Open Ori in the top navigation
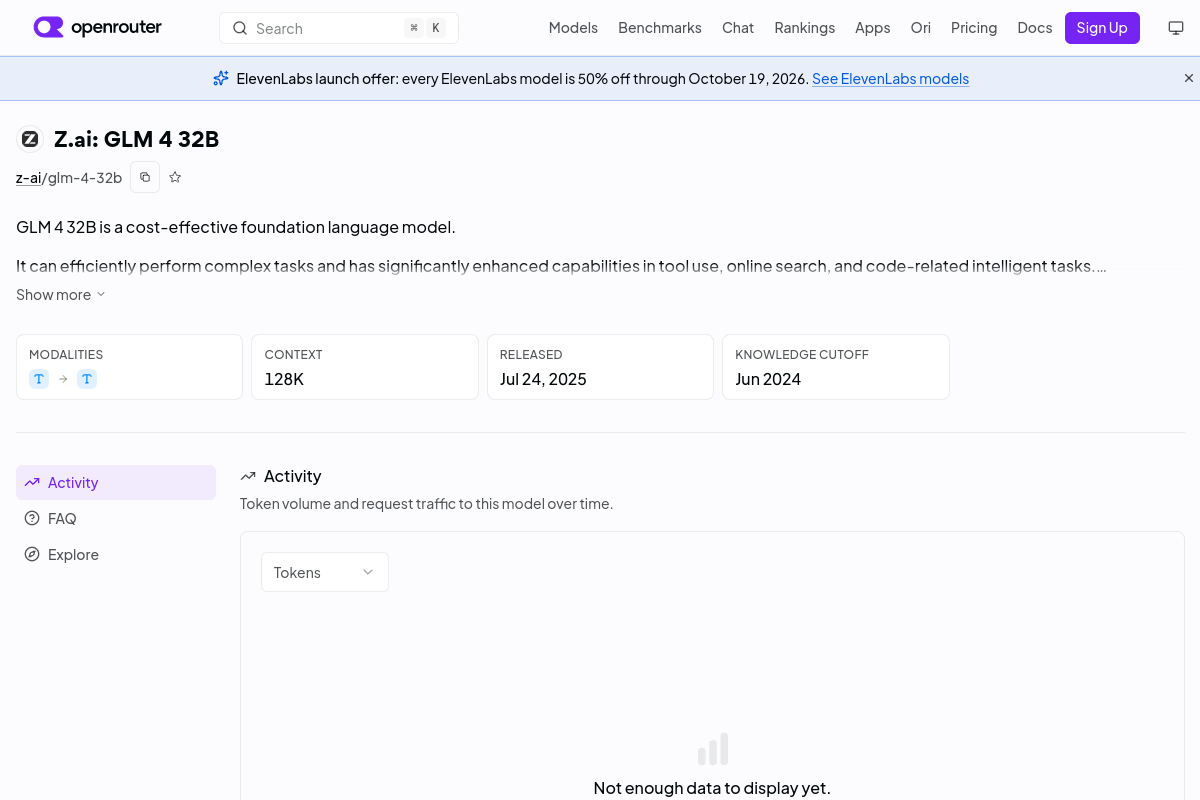 click(921, 28)
